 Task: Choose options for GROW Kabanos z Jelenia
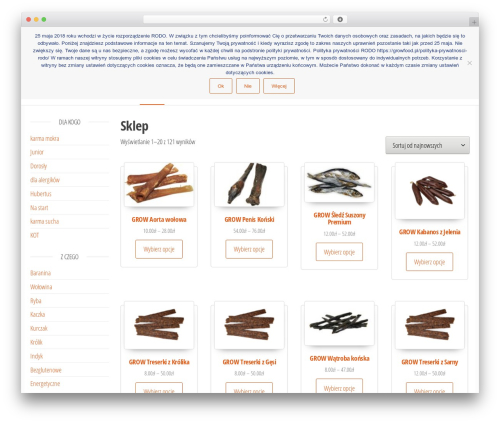[x=430, y=262]
